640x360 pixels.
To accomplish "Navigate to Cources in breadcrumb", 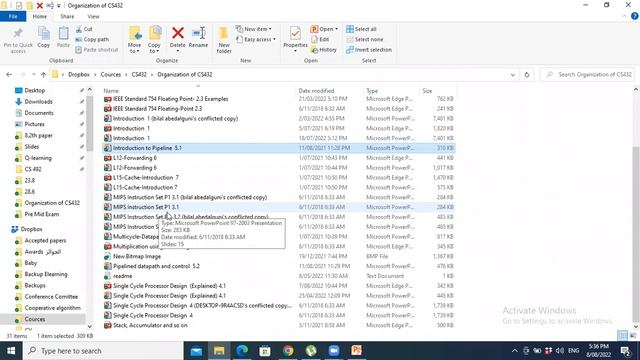I will [x=111, y=75].
